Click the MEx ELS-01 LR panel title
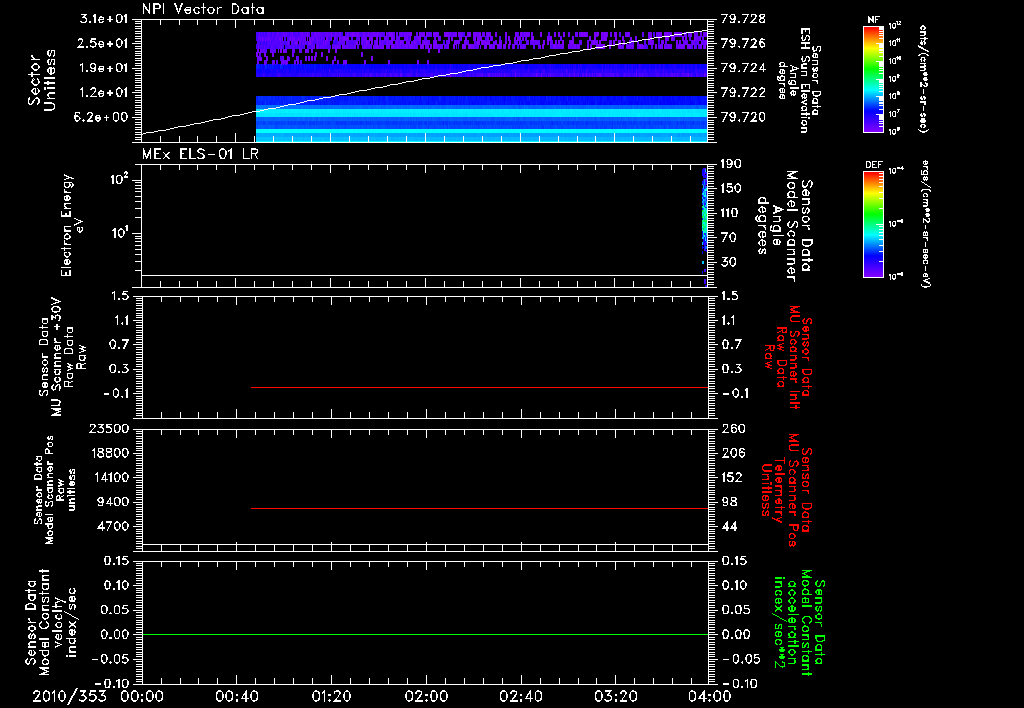Image resolution: width=1024 pixels, height=708 pixels. pos(200,153)
